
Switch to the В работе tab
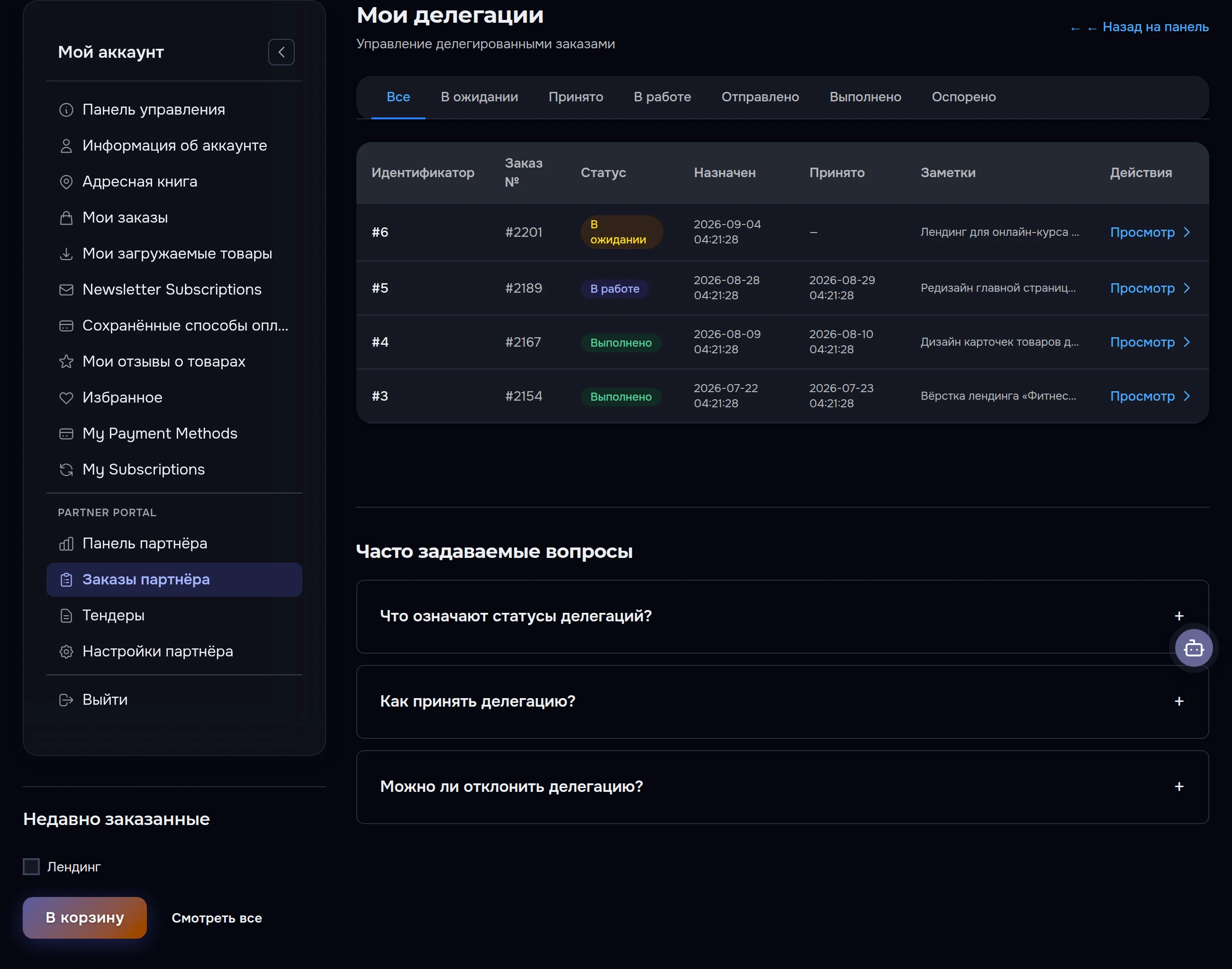click(x=662, y=97)
